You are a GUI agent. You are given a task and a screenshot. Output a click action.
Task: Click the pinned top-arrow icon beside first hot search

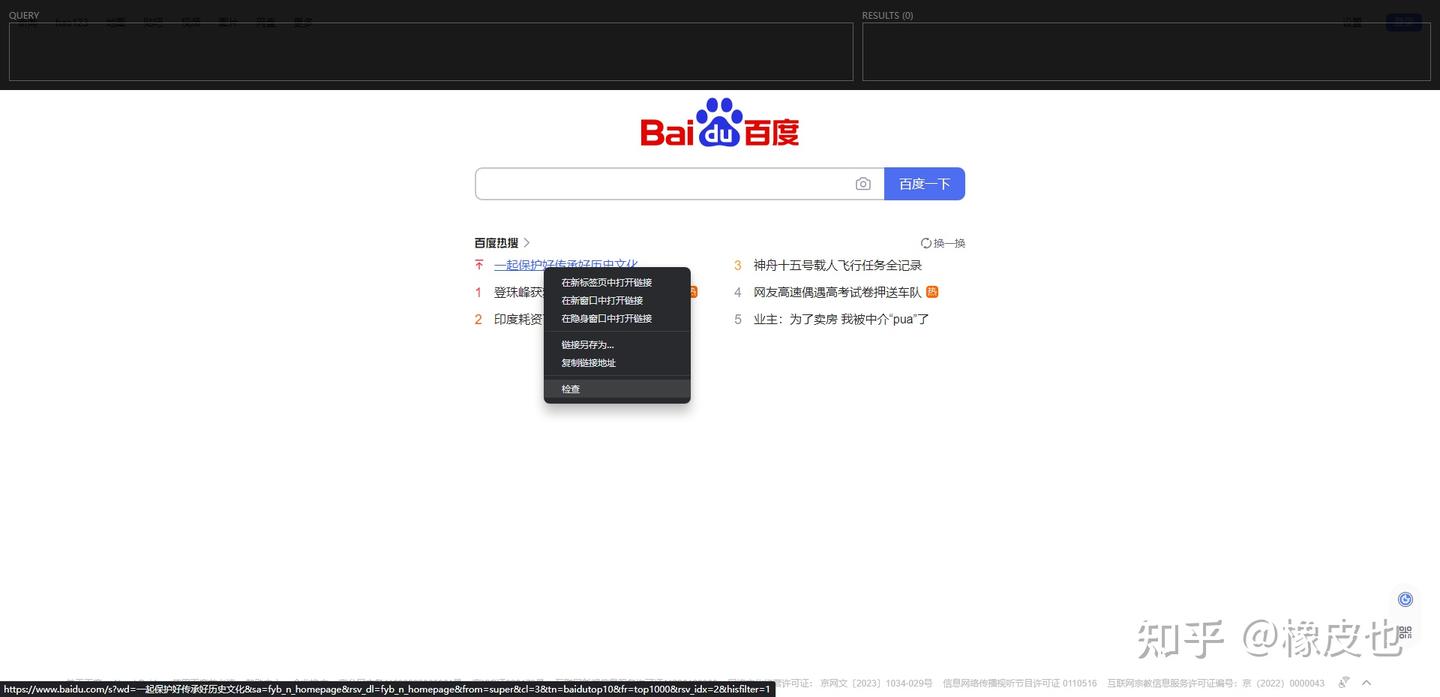[x=479, y=265]
